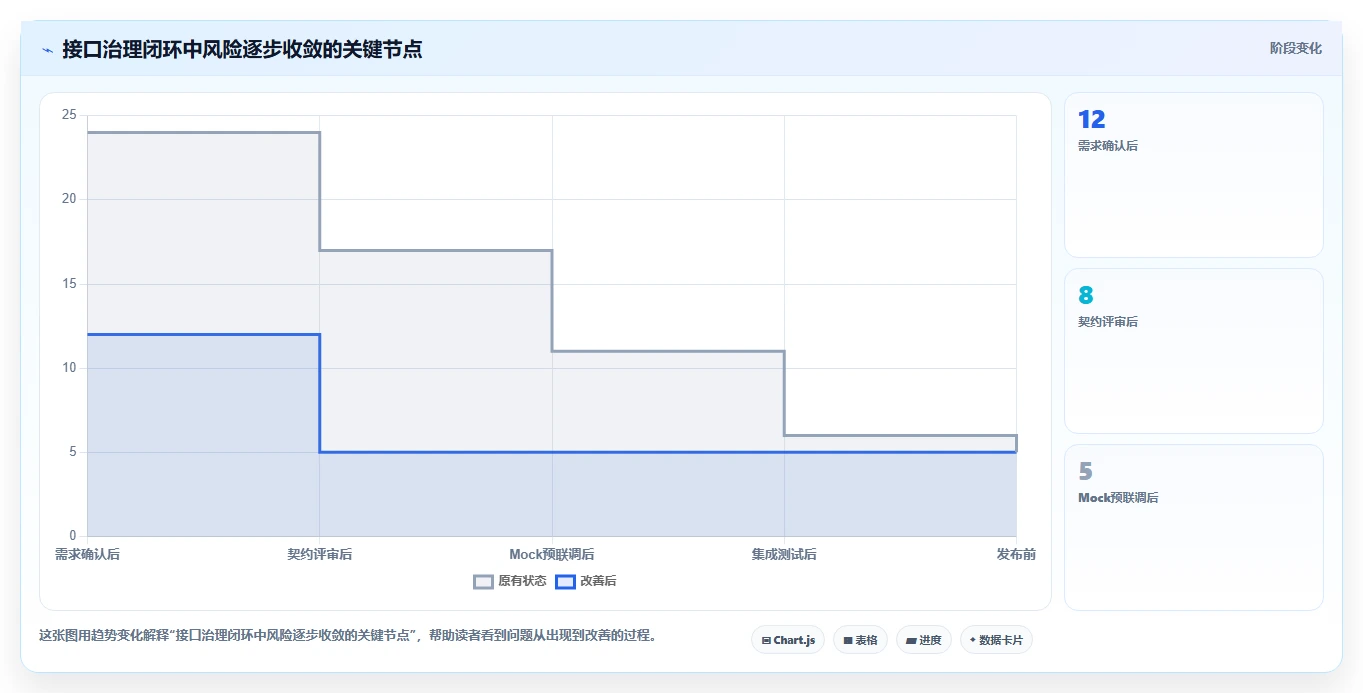Click the trend icon beside the chart title
1363x693 pixels.
pos(47,50)
